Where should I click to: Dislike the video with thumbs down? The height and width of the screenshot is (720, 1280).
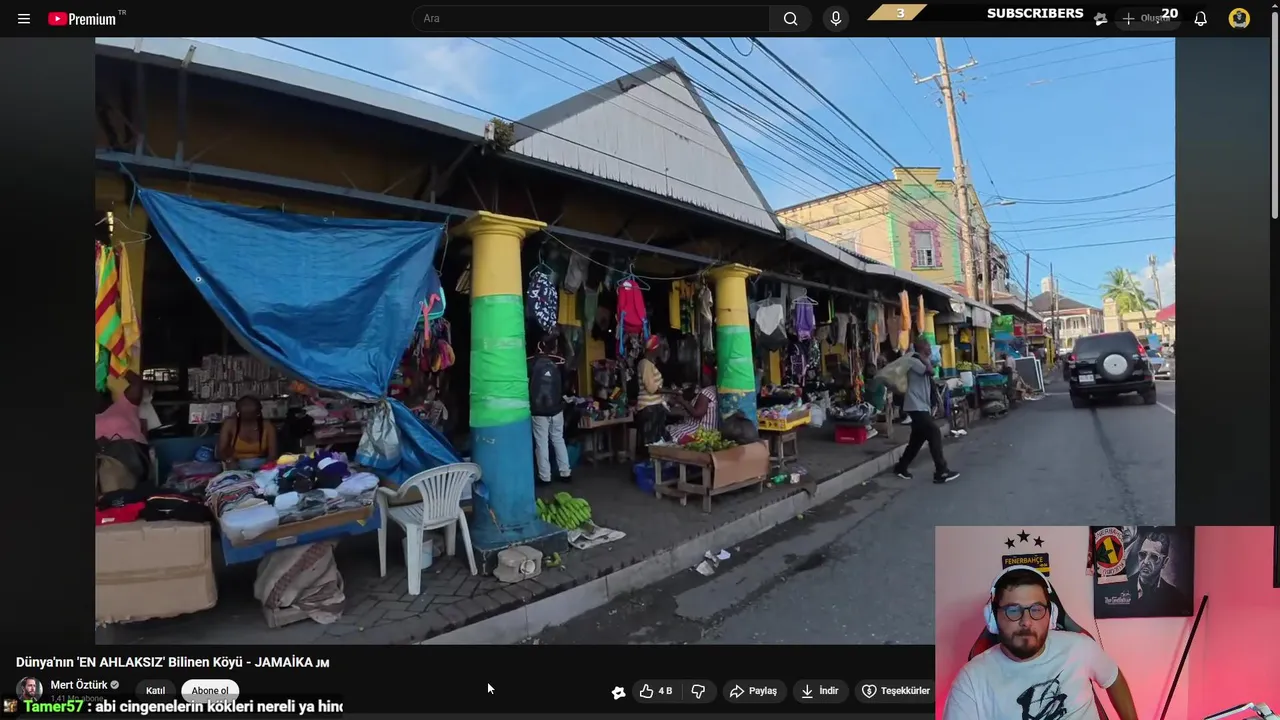pos(698,691)
